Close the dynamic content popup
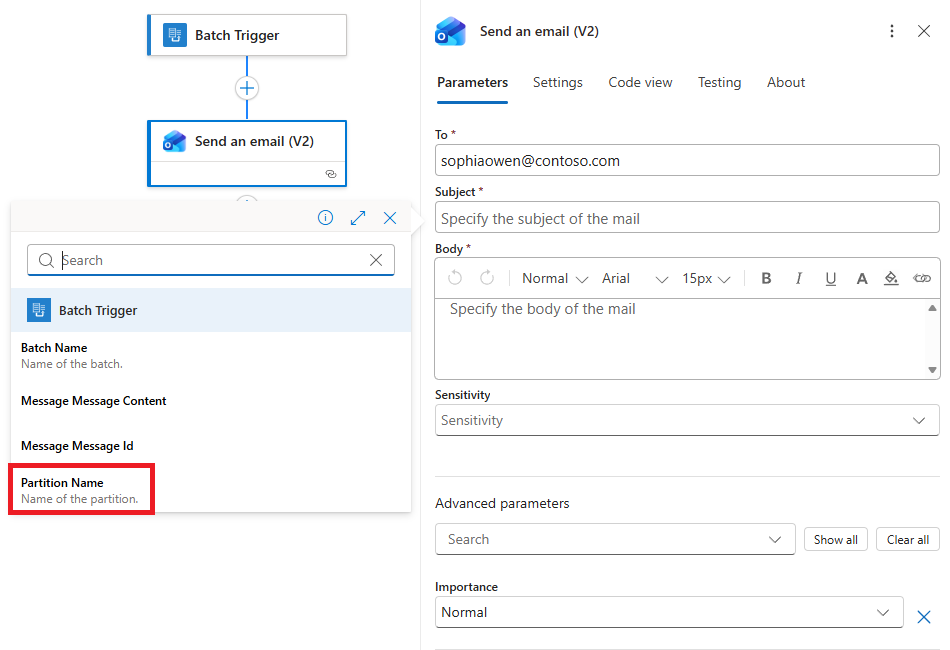The height and width of the screenshot is (650, 950). (x=390, y=218)
